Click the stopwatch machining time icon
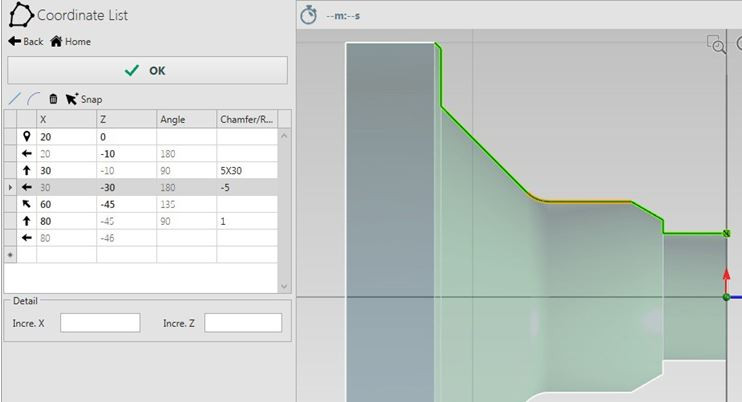 [309, 15]
